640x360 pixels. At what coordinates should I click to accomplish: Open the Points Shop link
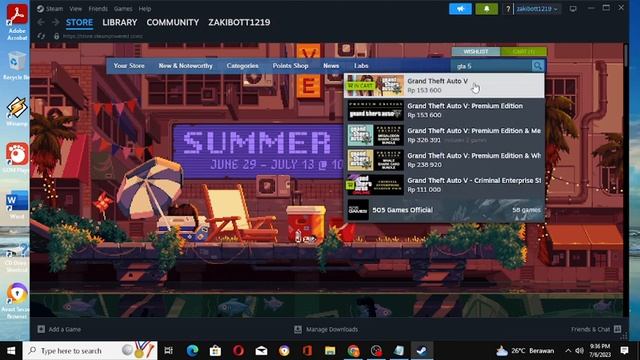click(x=290, y=66)
